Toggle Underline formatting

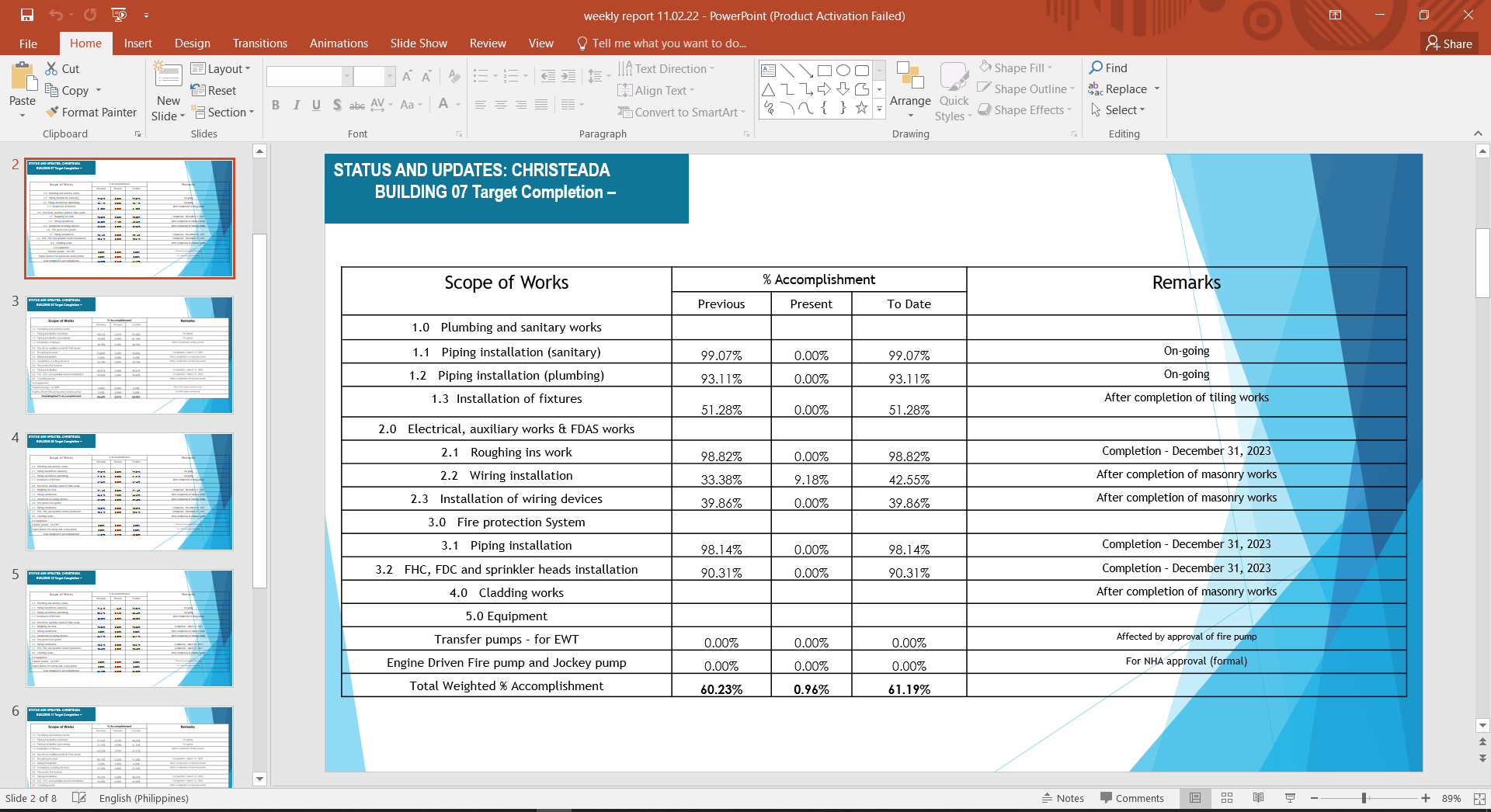316,105
